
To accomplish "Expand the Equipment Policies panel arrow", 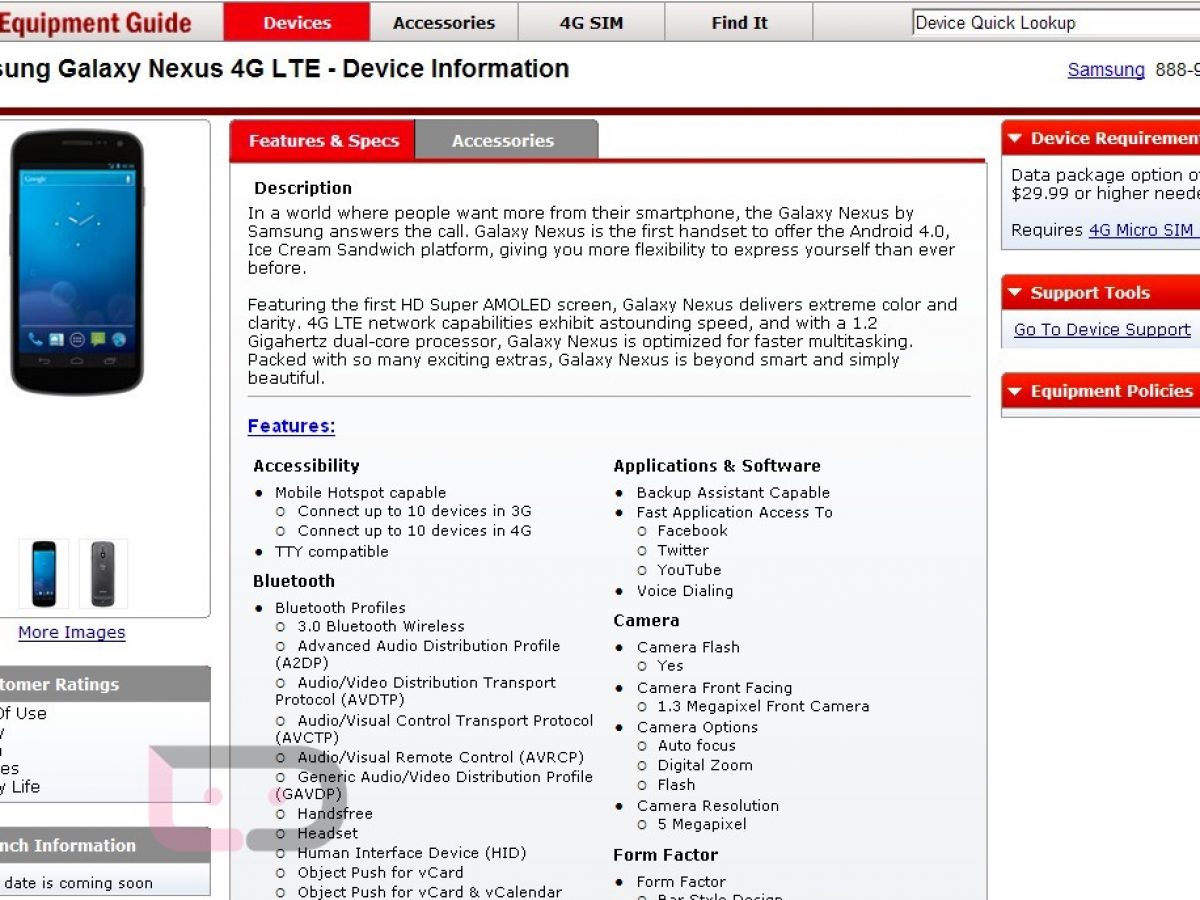I will (1015, 391).
